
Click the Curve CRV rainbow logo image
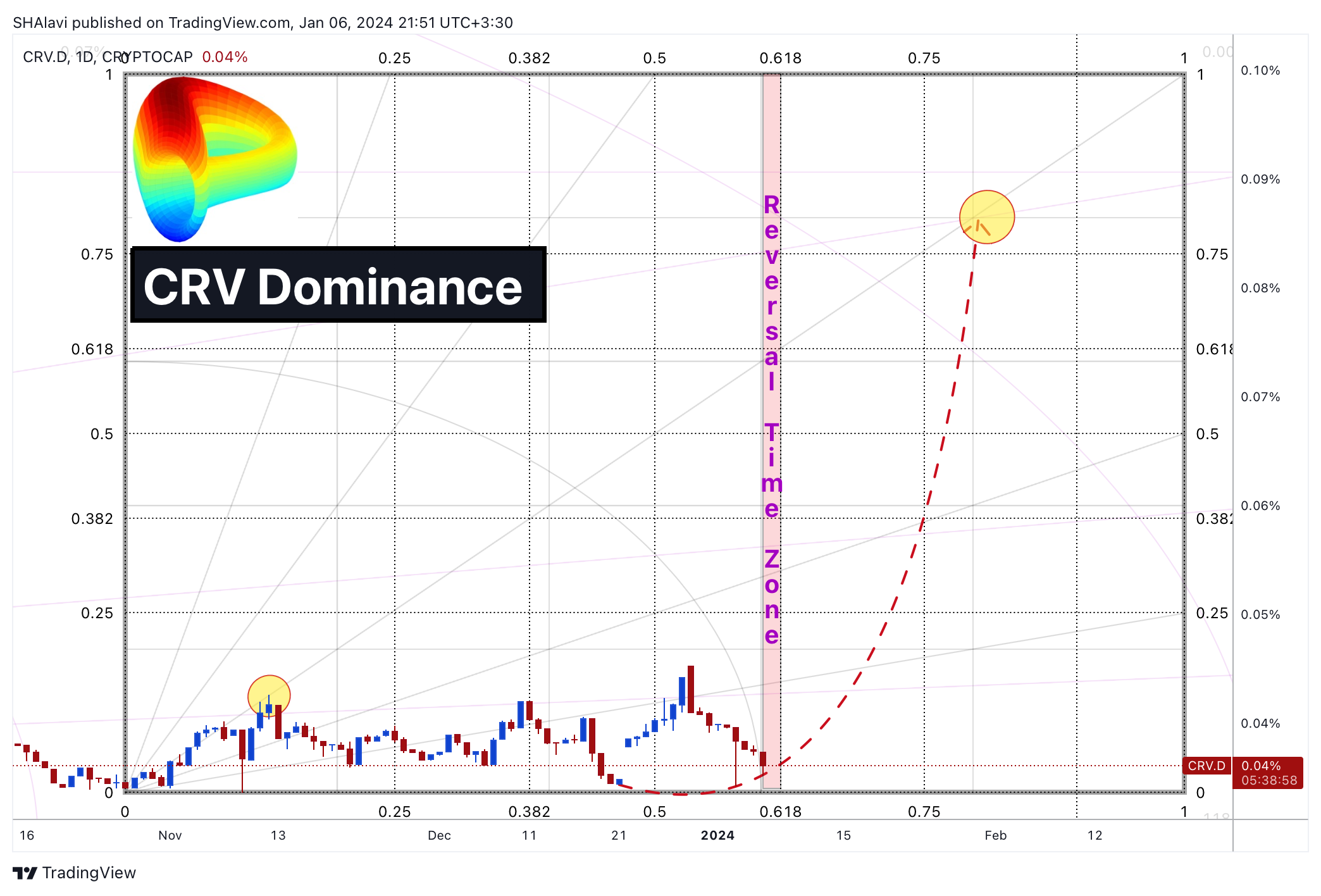tap(214, 159)
